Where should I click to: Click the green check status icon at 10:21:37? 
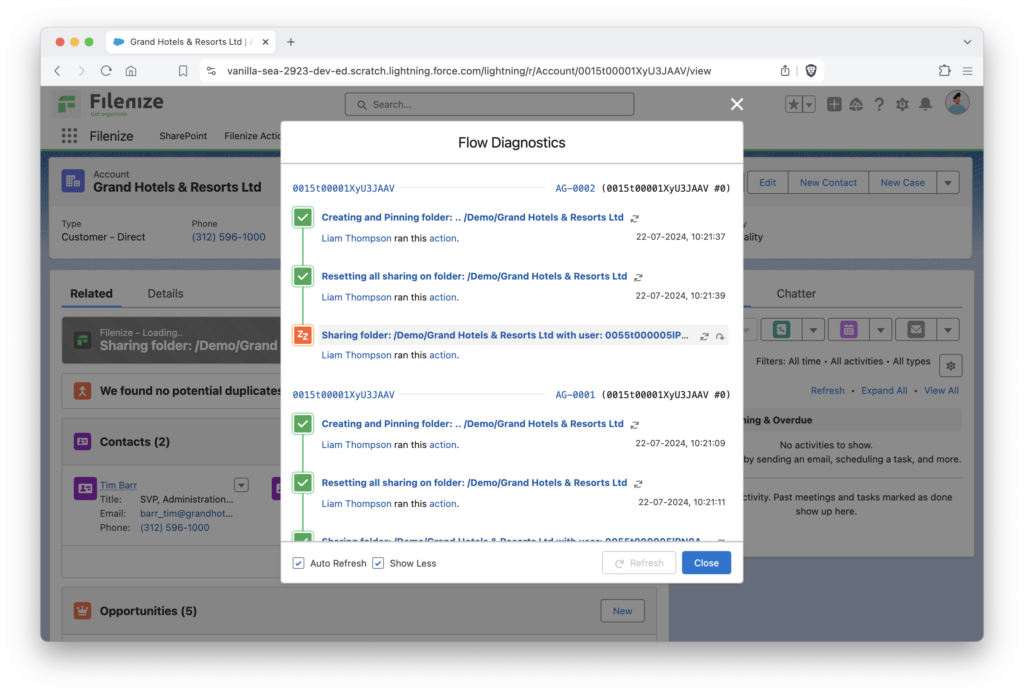coord(303,218)
